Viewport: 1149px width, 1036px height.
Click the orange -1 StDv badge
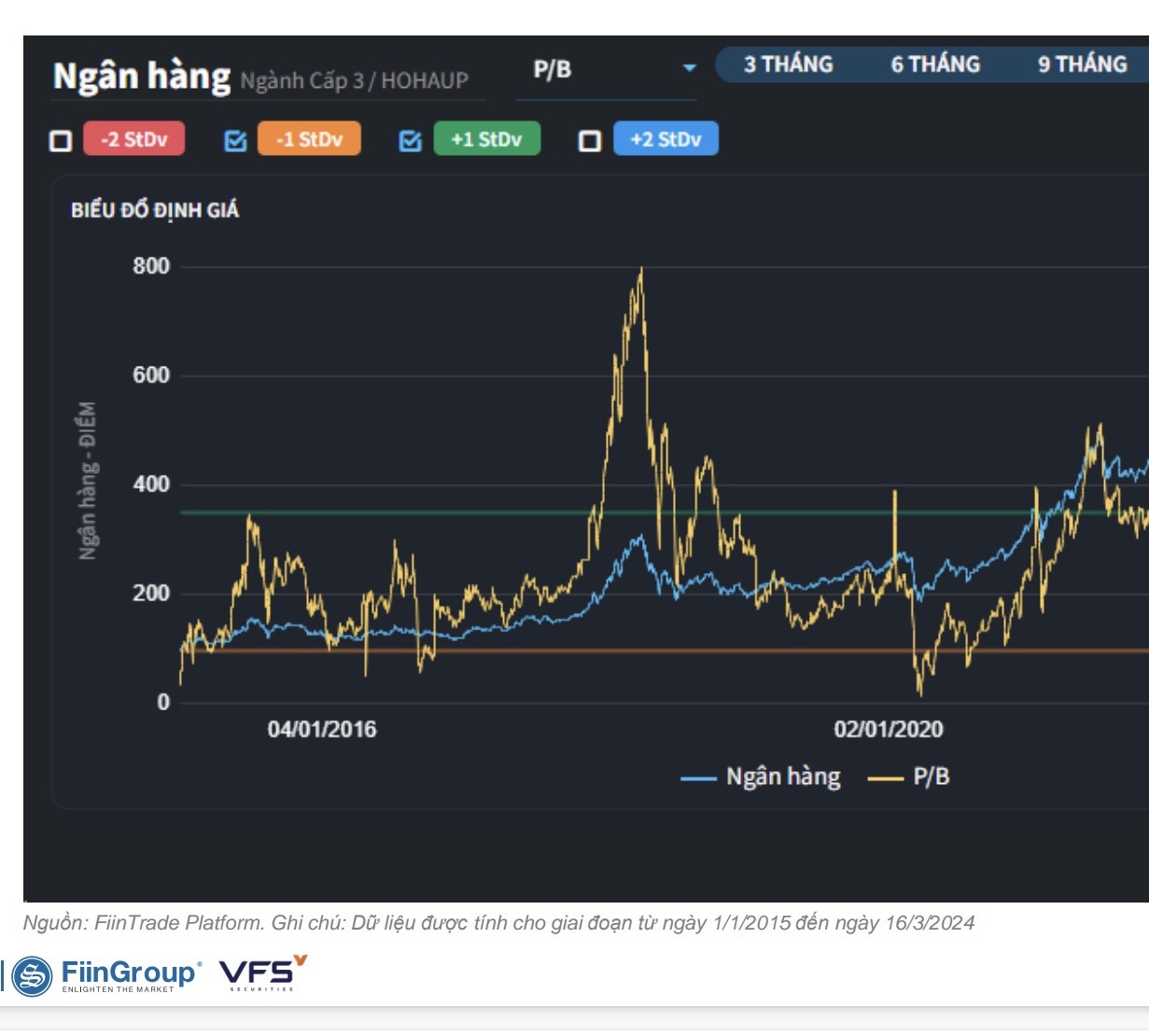click(x=309, y=139)
